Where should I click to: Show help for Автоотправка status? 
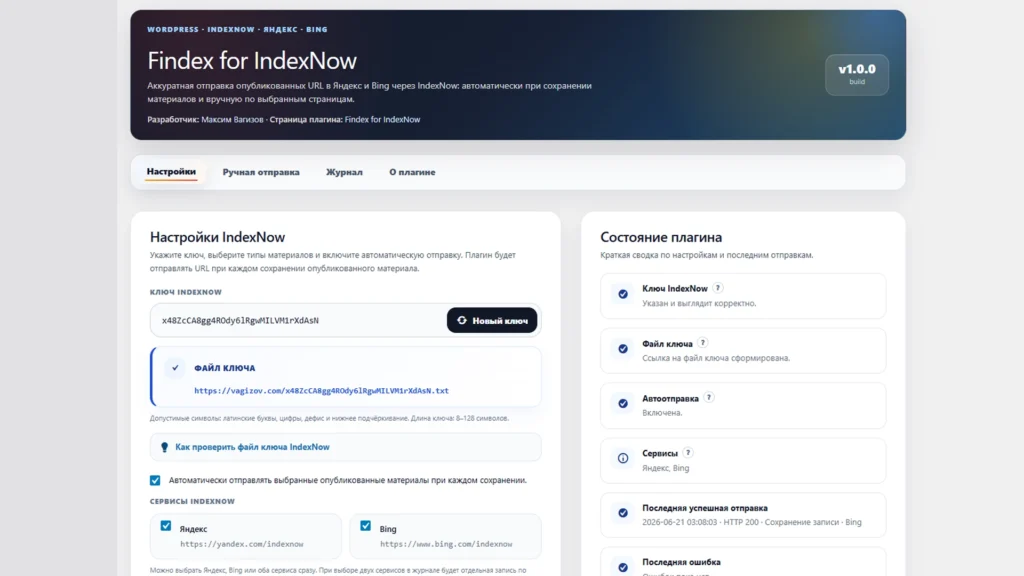point(709,398)
